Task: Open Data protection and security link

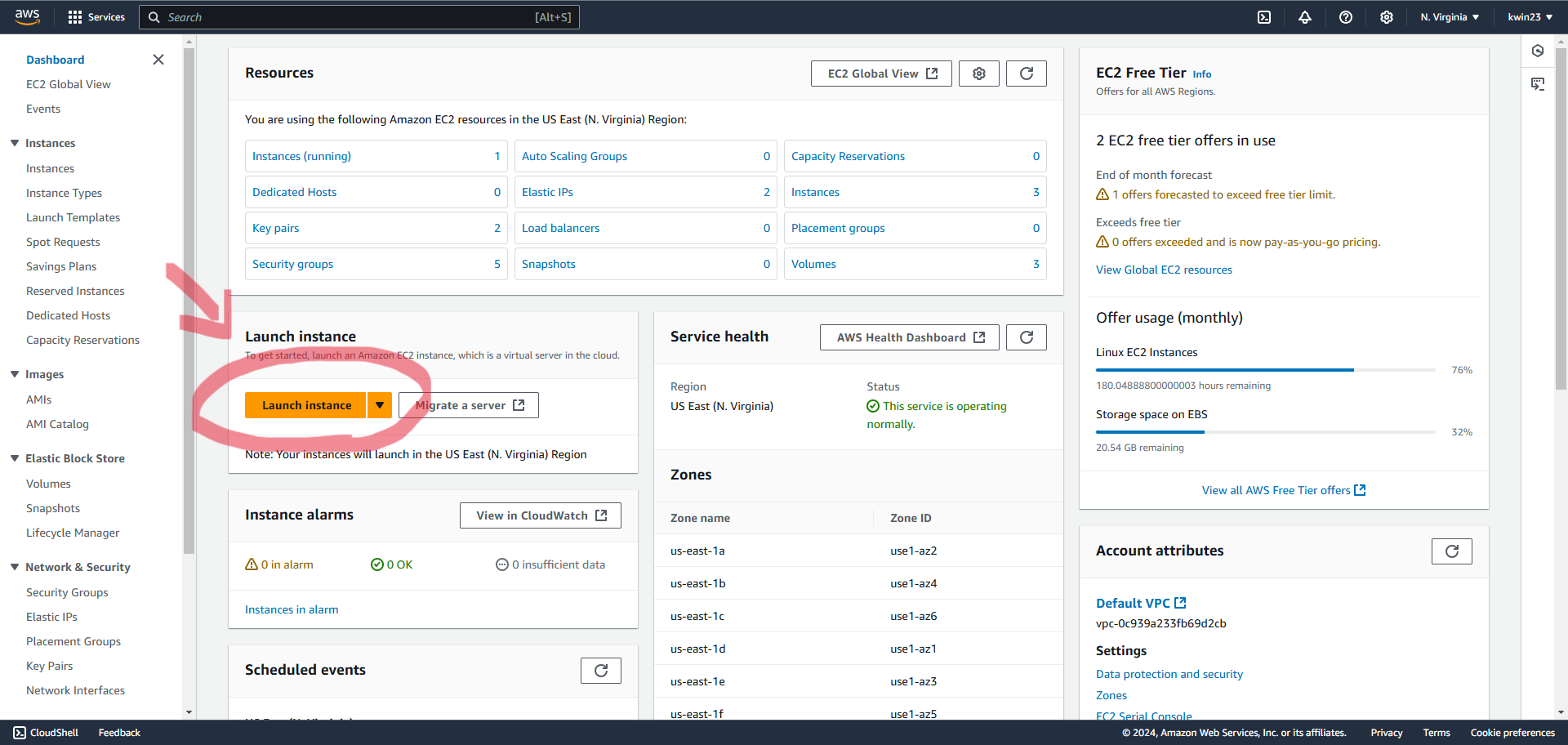Action: 1169,674
